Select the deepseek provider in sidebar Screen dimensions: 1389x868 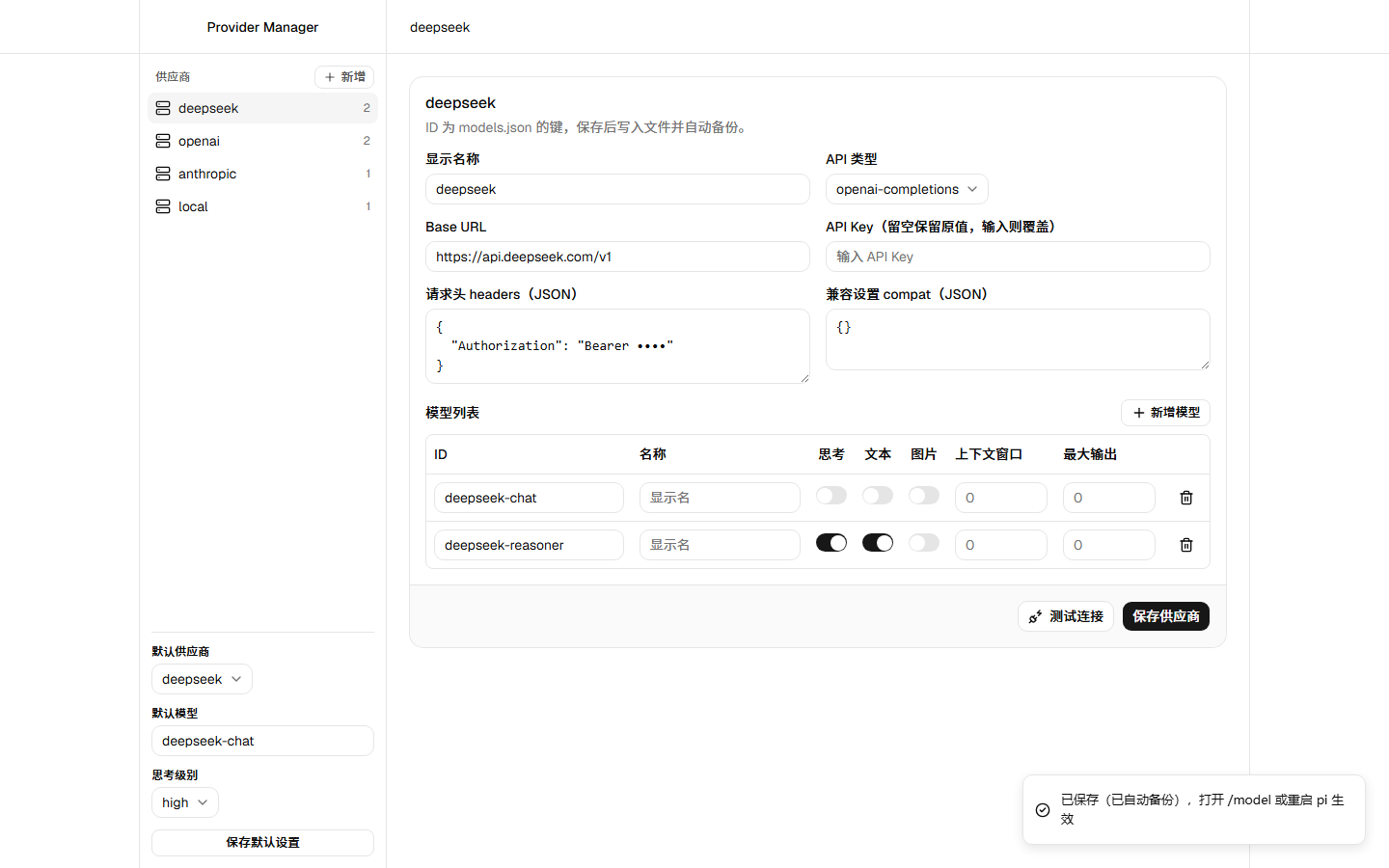click(262, 108)
